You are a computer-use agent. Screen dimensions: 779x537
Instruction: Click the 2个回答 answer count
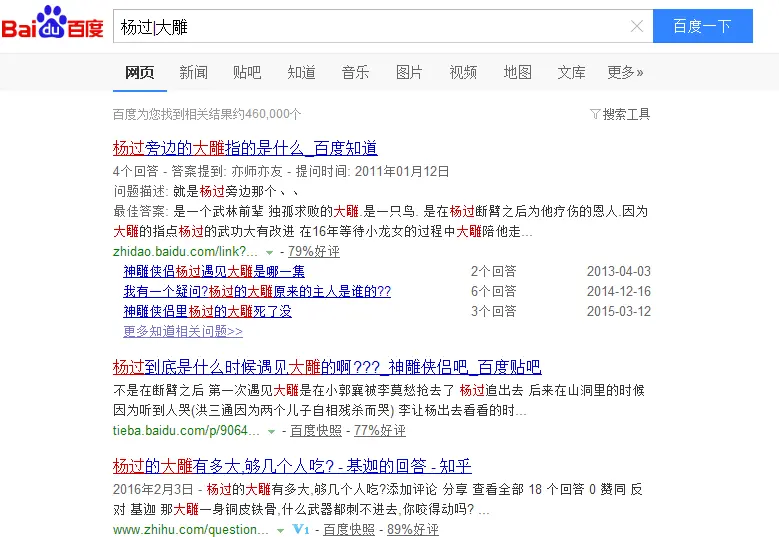coord(494,271)
